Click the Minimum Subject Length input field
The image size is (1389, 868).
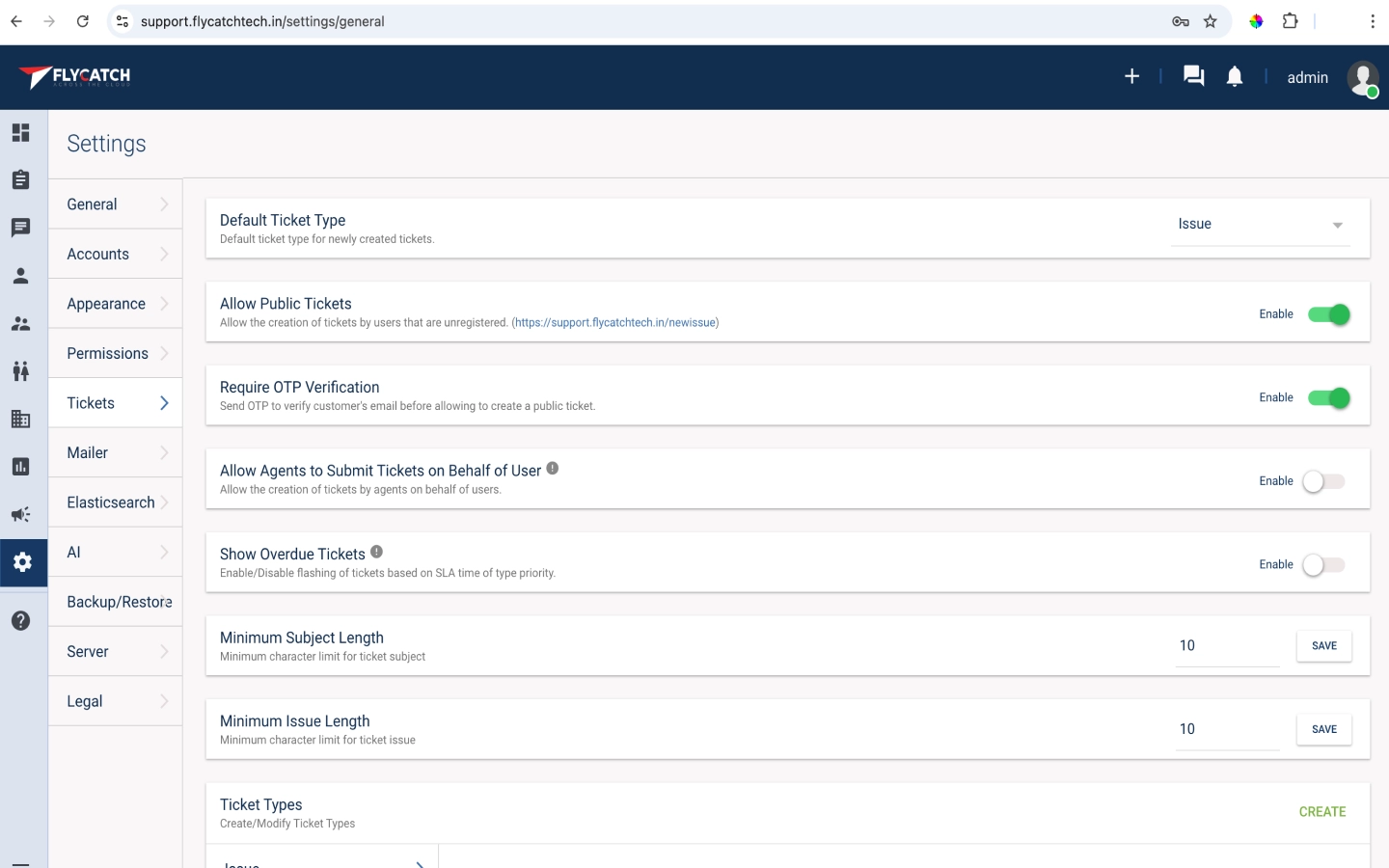pos(1227,646)
